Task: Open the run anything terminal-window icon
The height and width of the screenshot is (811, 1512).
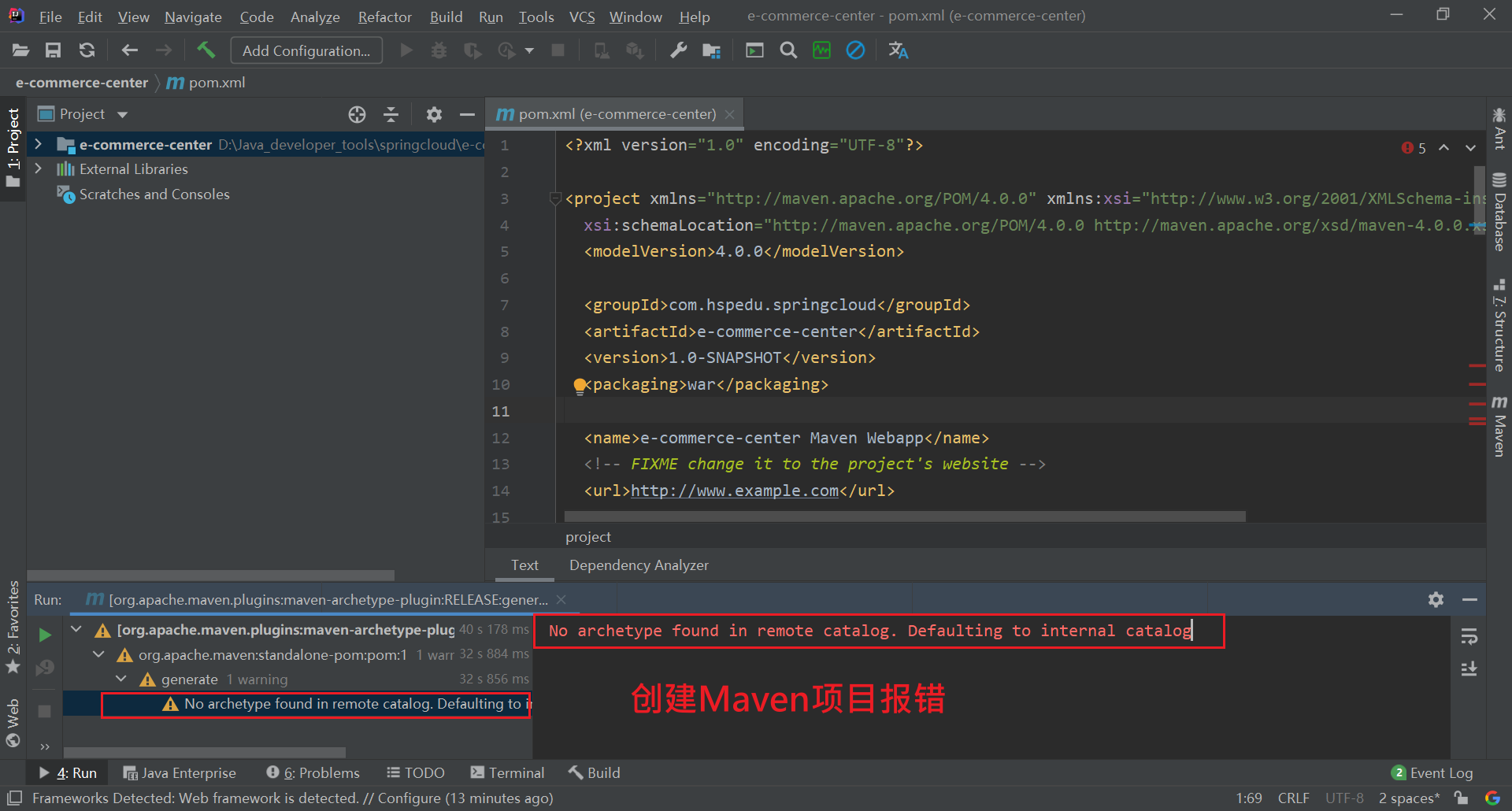Action: pyautogui.click(x=754, y=50)
